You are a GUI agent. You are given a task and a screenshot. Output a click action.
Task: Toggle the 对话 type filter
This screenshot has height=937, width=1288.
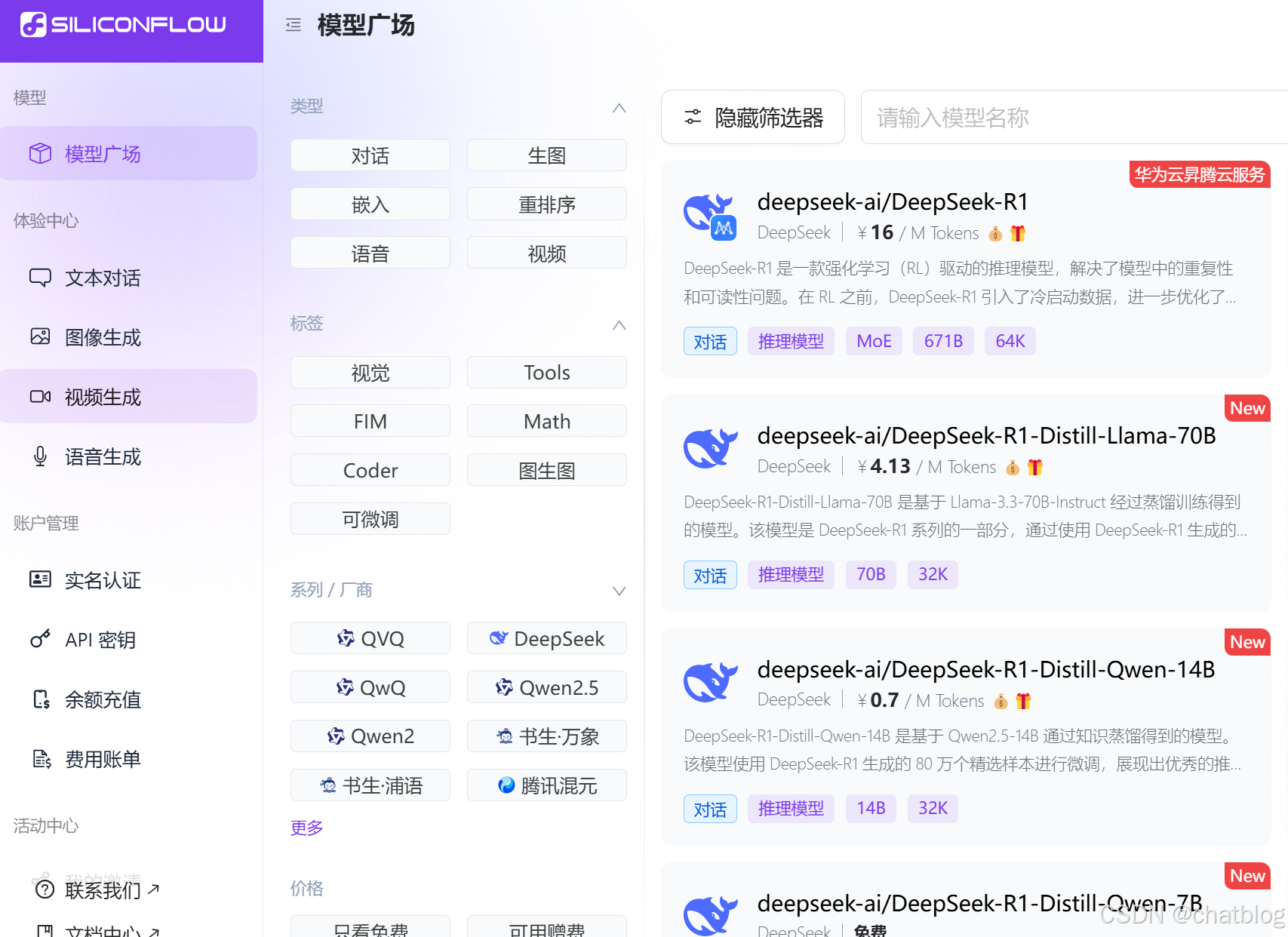coord(370,155)
